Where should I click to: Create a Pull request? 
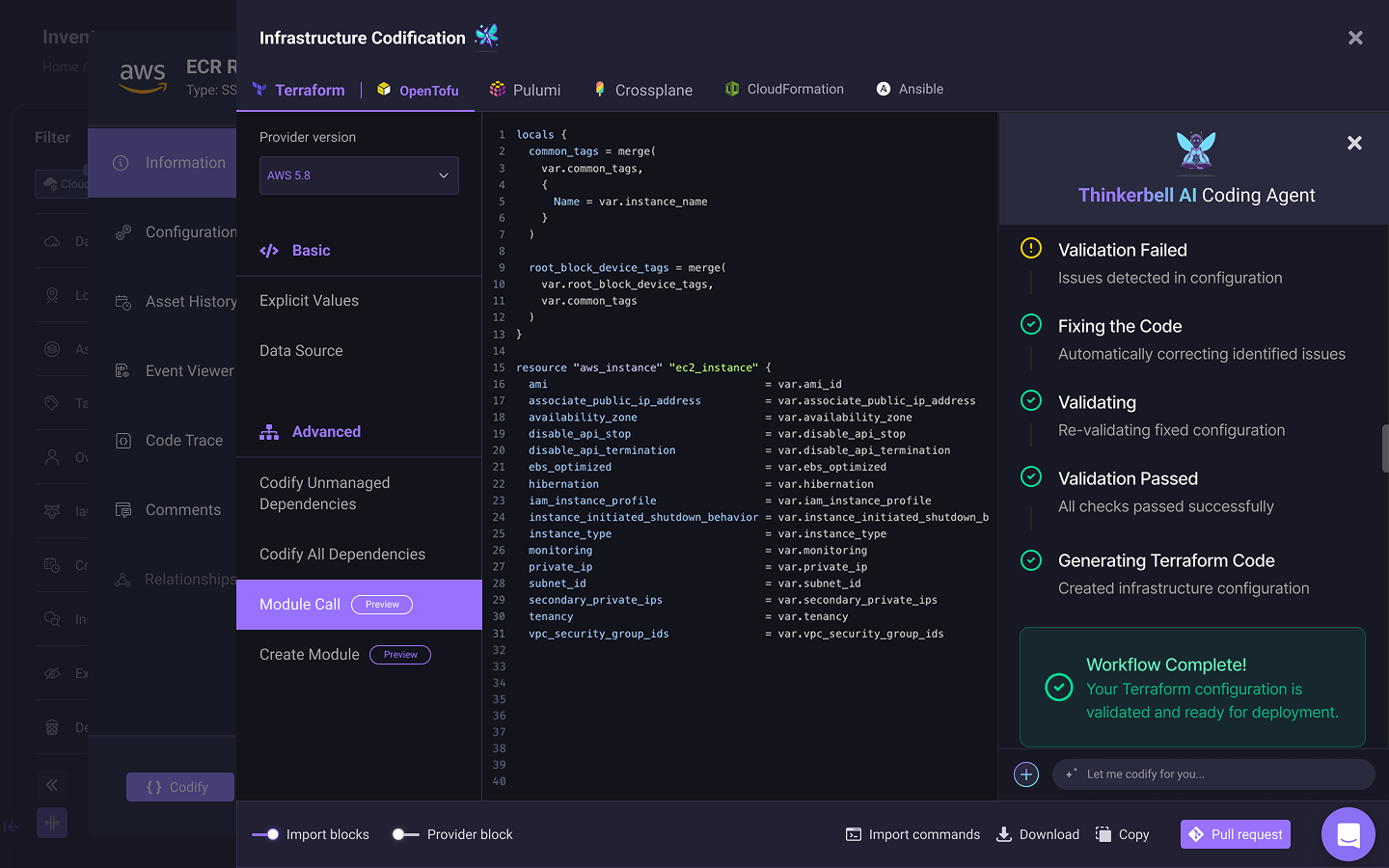click(x=1236, y=834)
